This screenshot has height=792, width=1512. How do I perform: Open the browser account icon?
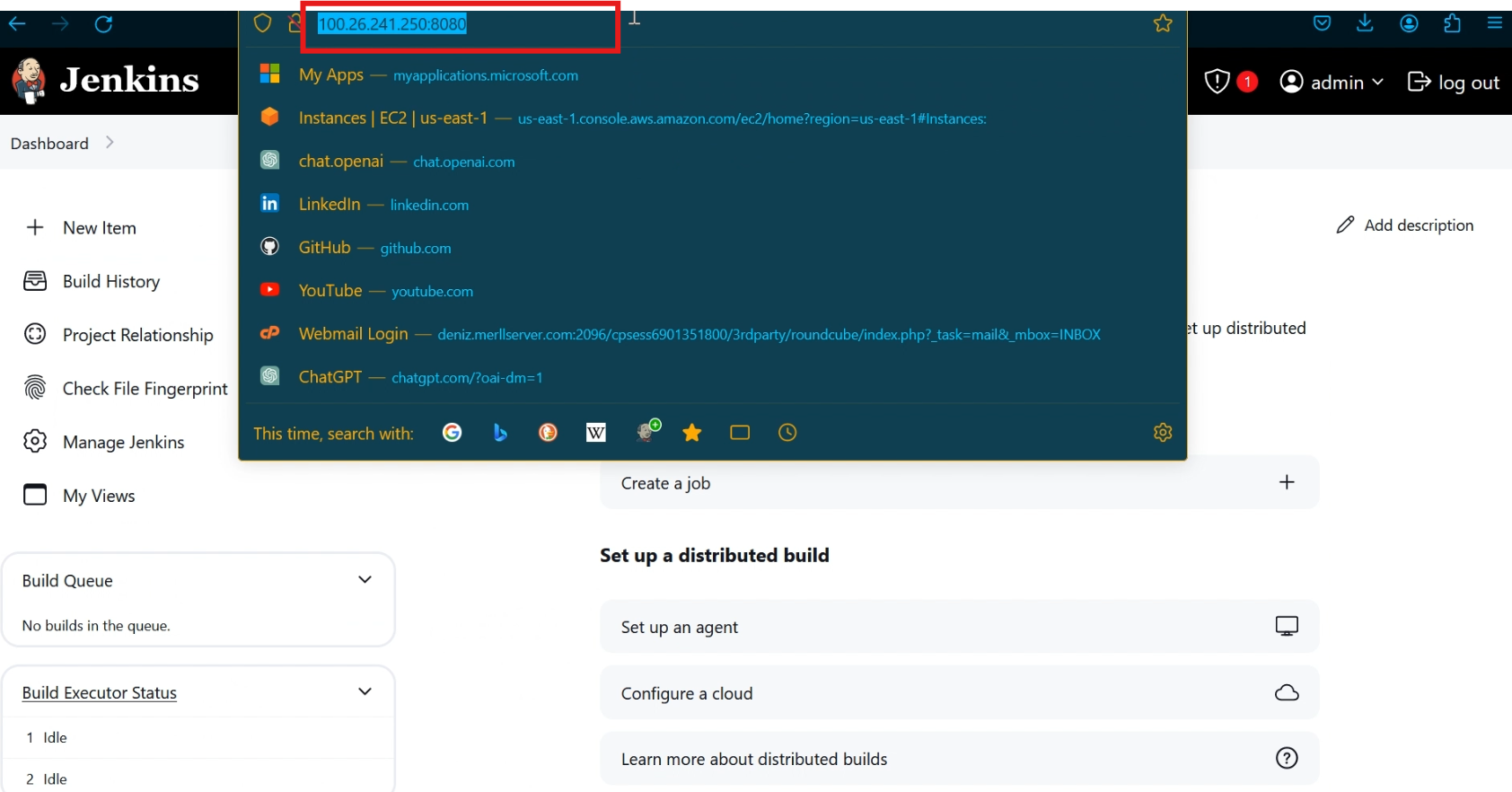[x=1409, y=23]
